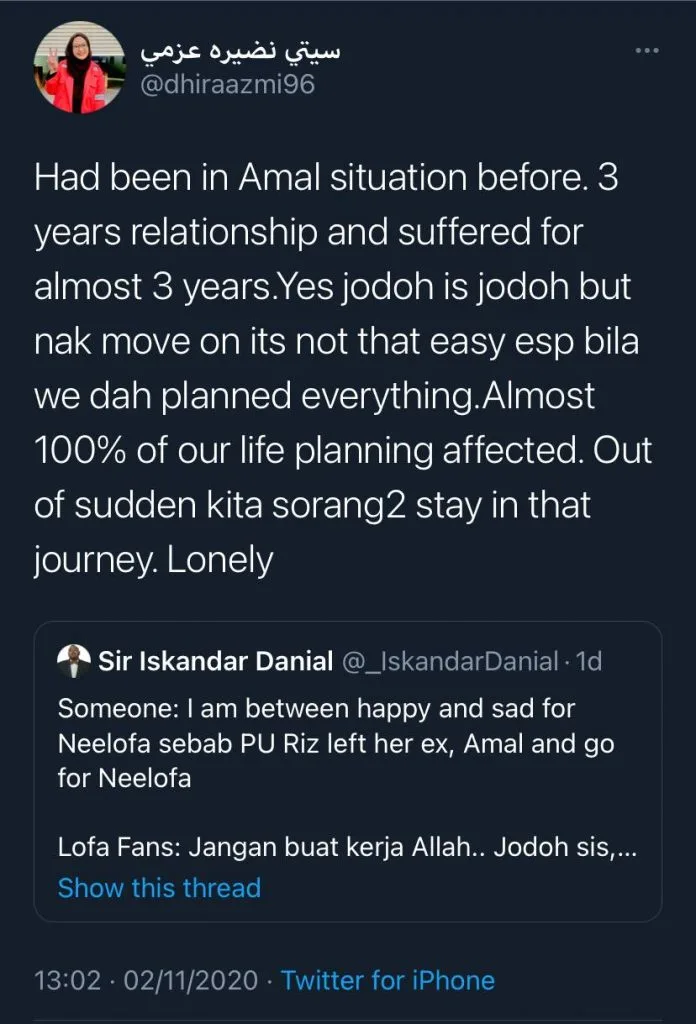Open Sir Iskandar Danial's small avatar
The image size is (696, 1024).
tap(72, 660)
